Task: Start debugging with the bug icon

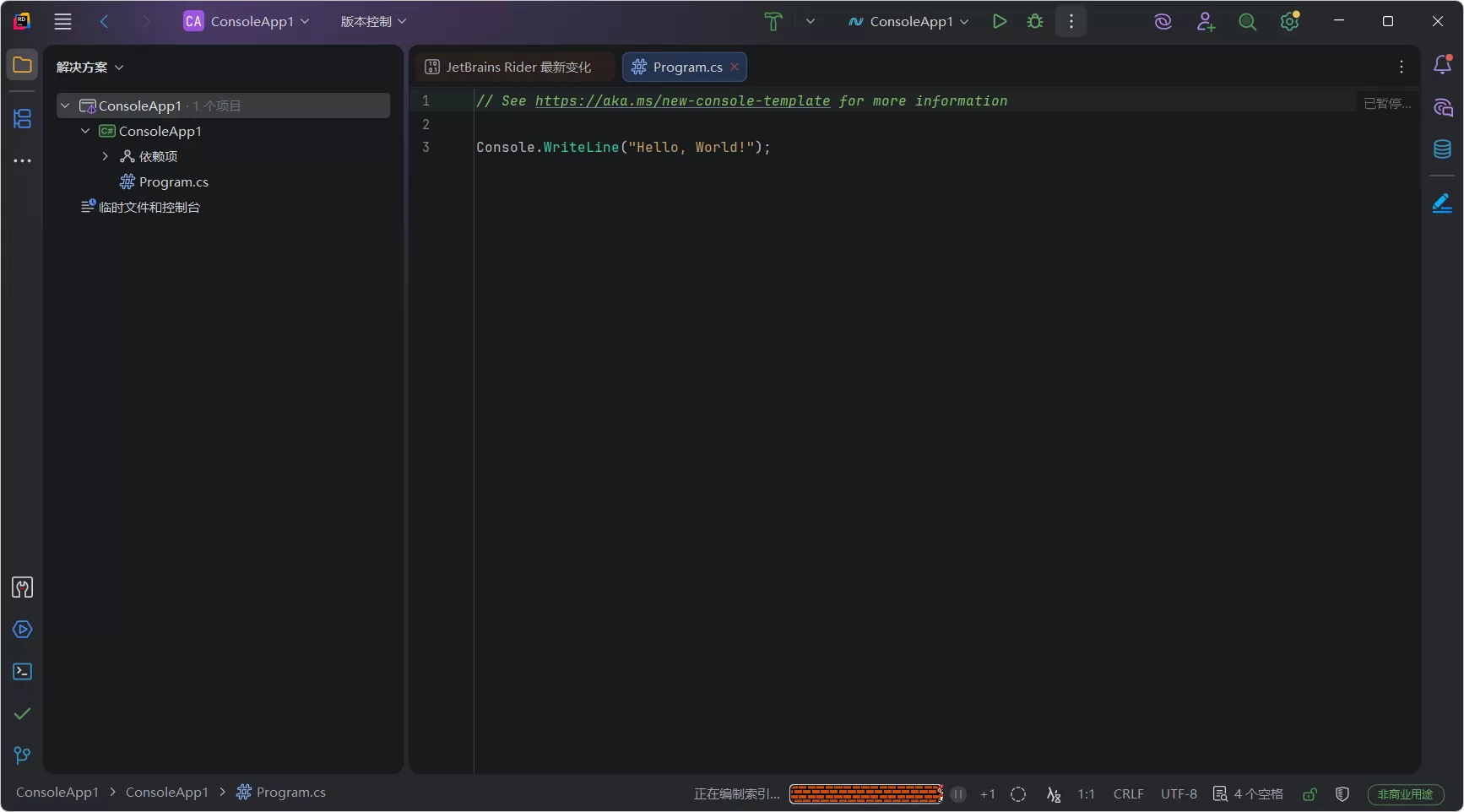Action: (1034, 21)
